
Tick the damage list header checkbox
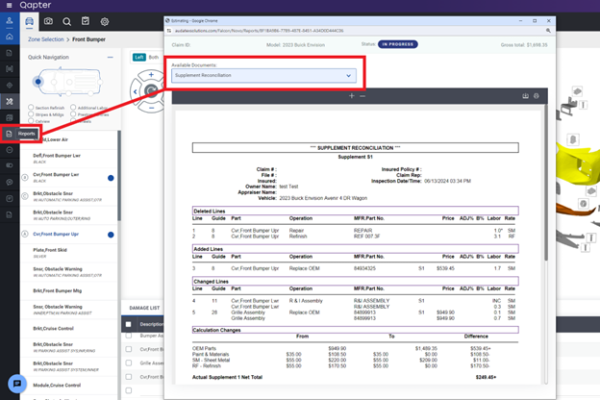click(129, 324)
